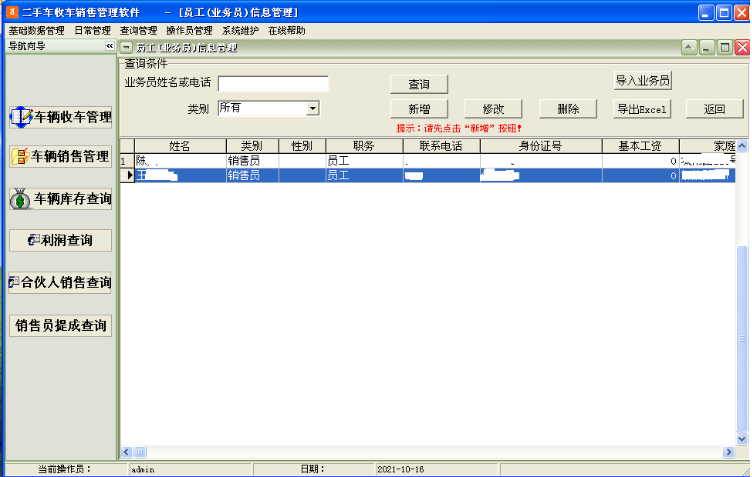Open 合伙人销售查询 in sidebar
The height and width of the screenshot is (477, 752).
coord(60,282)
